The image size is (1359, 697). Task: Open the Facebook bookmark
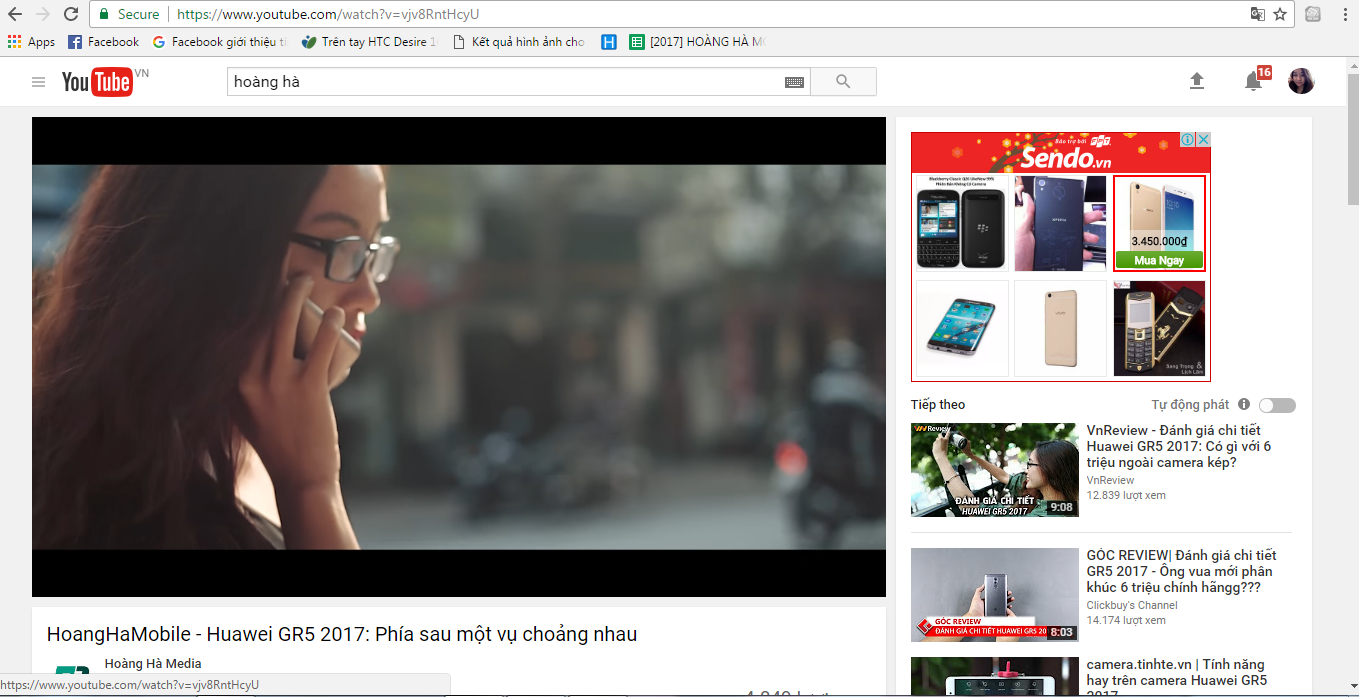(103, 42)
